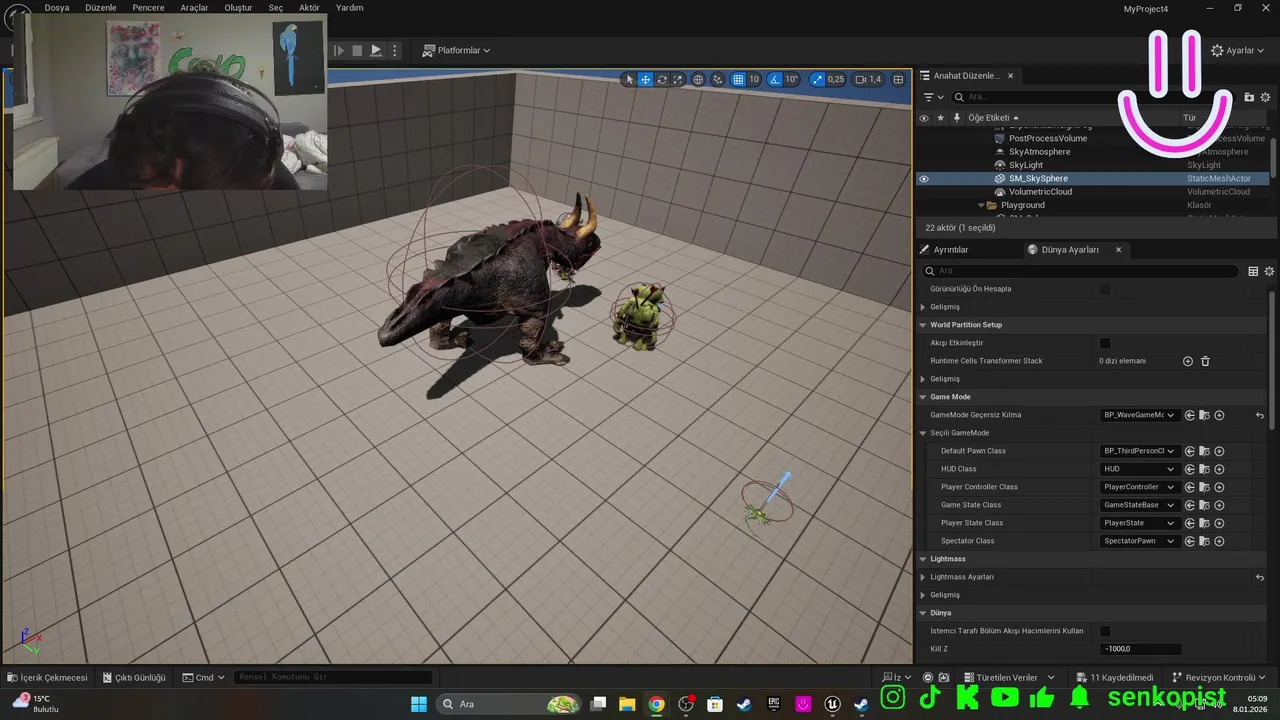Expand Lightmass Ayarları row
The image size is (1280, 720).
tap(922, 577)
